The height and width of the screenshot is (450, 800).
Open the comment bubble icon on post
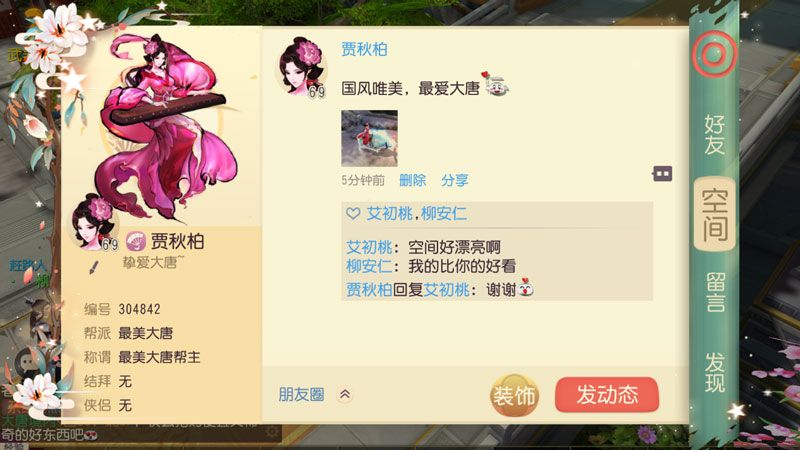click(x=662, y=173)
